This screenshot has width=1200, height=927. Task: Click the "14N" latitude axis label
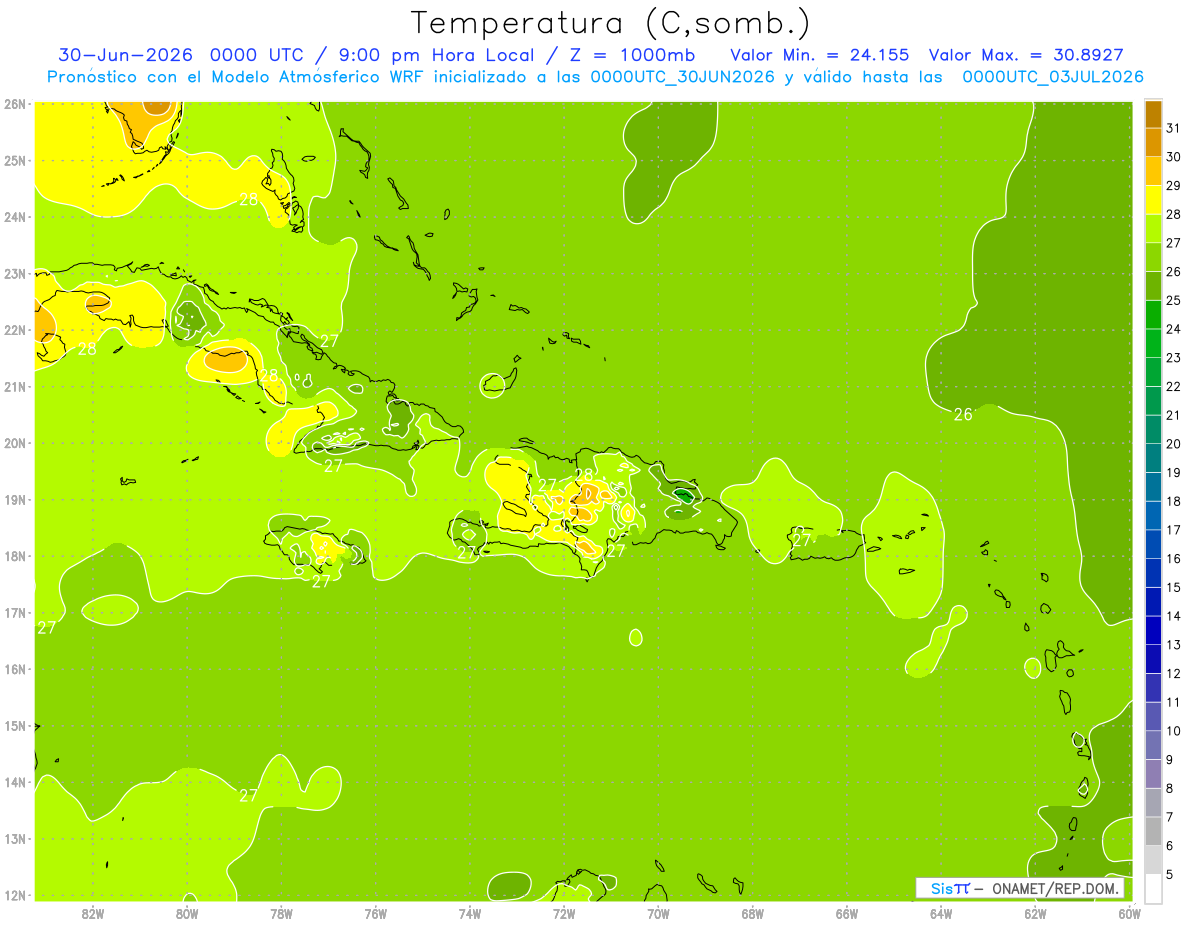click(x=14, y=782)
